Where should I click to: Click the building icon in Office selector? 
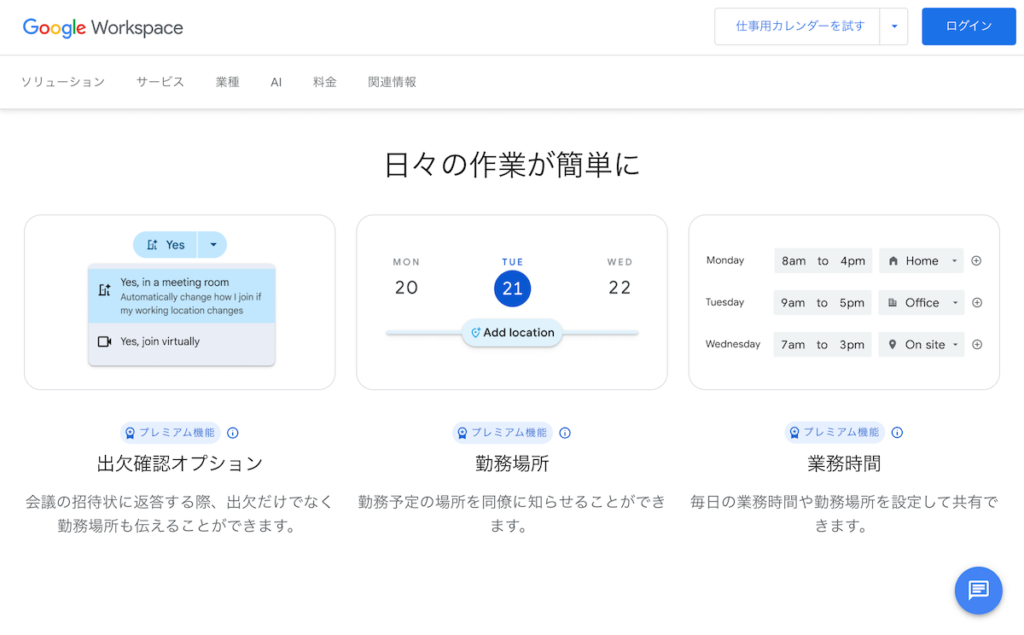tap(892, 302)
